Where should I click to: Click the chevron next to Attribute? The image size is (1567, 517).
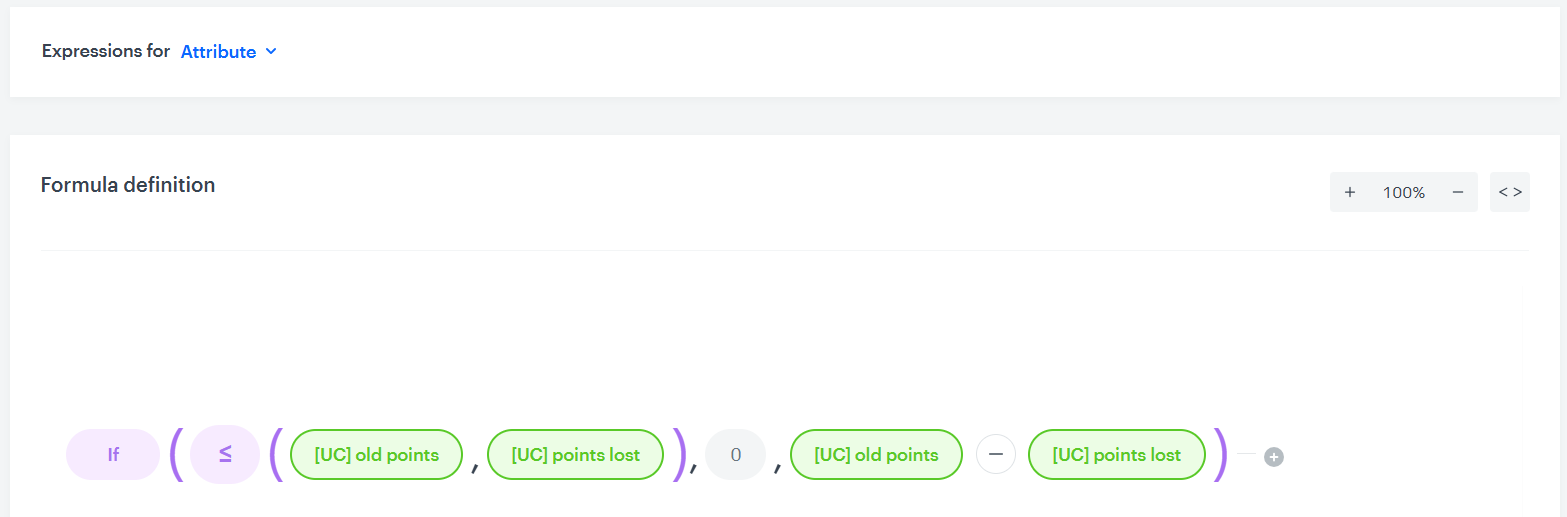[271, 52]
